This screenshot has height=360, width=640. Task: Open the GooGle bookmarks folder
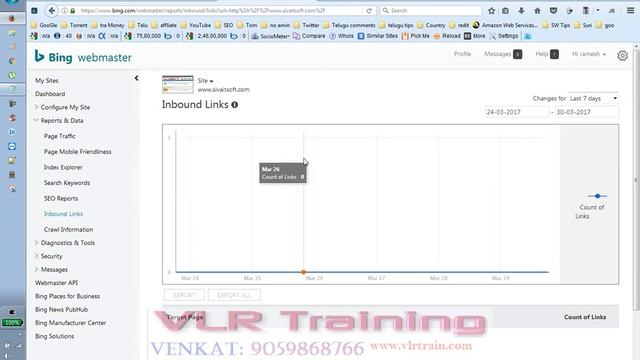pyautogui.click(x=44, y=25)
